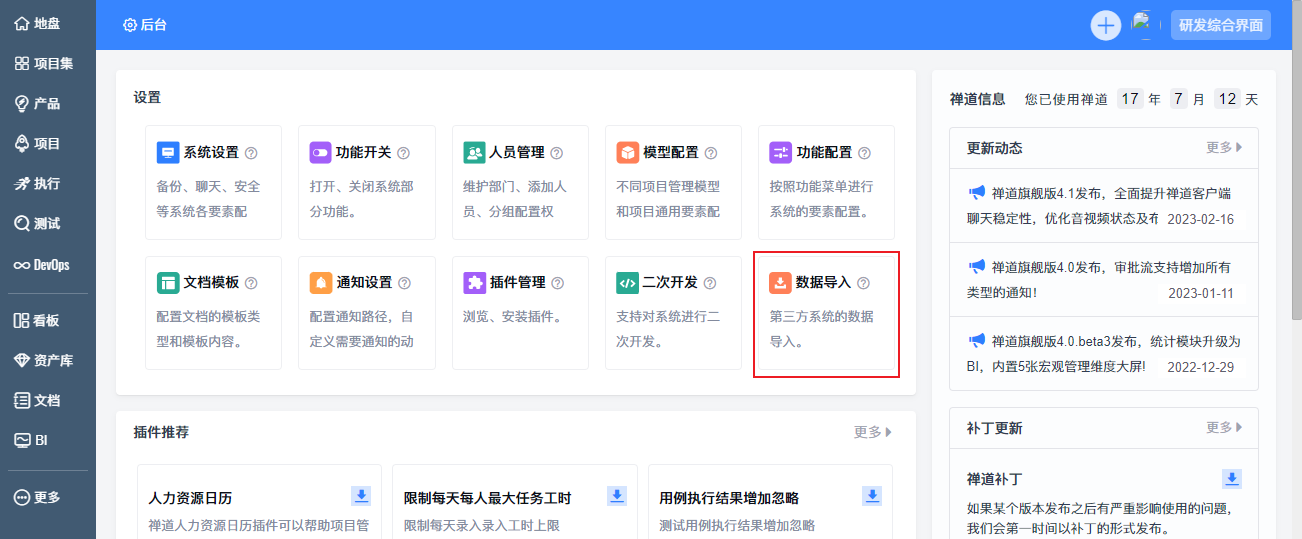The image size is (1302, 539).
Task: Click the 通知设置 bell icon
Action: pyautogui.click(x=321, y=283)
